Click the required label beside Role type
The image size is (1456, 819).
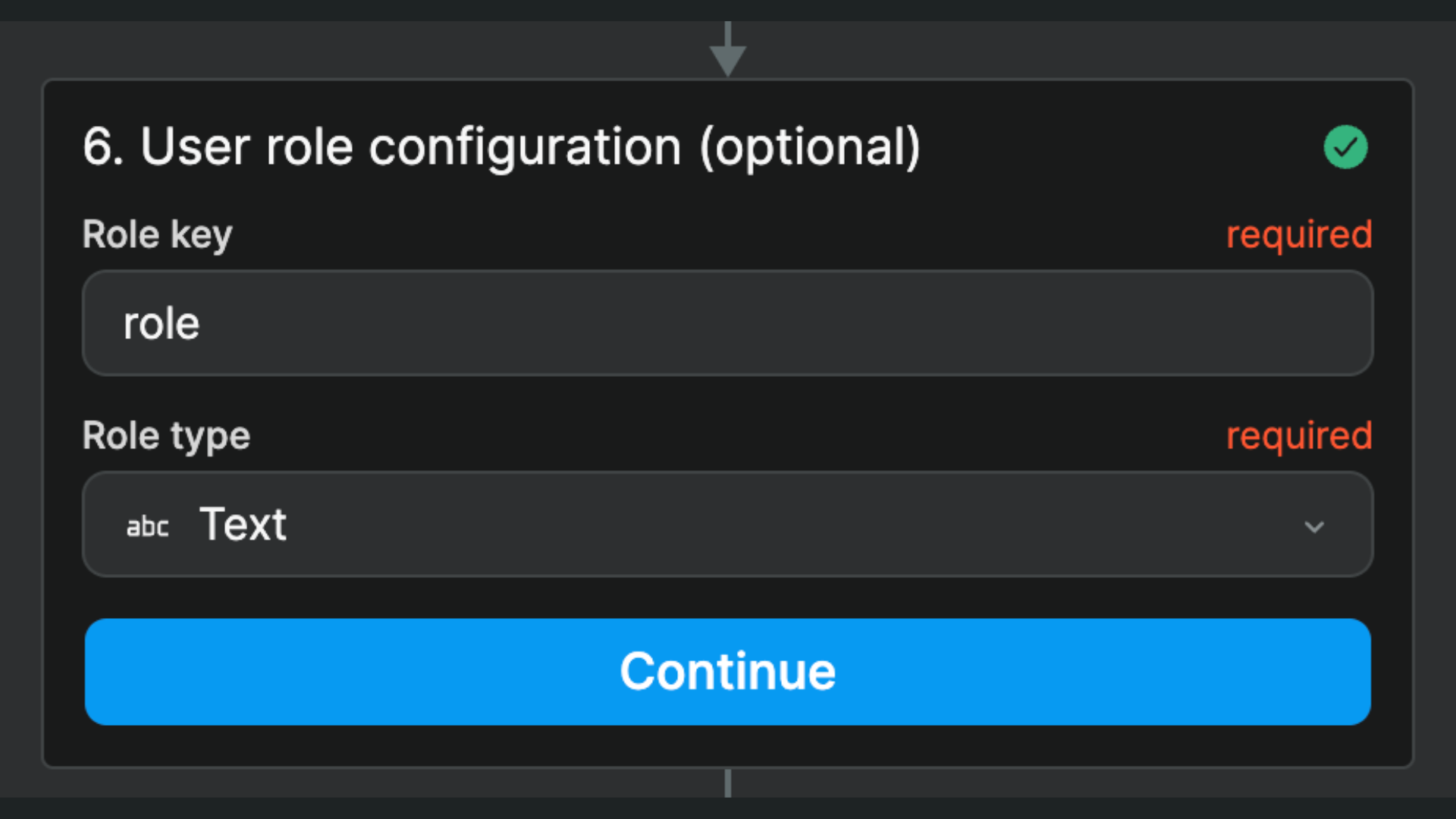click(1300, 436)
